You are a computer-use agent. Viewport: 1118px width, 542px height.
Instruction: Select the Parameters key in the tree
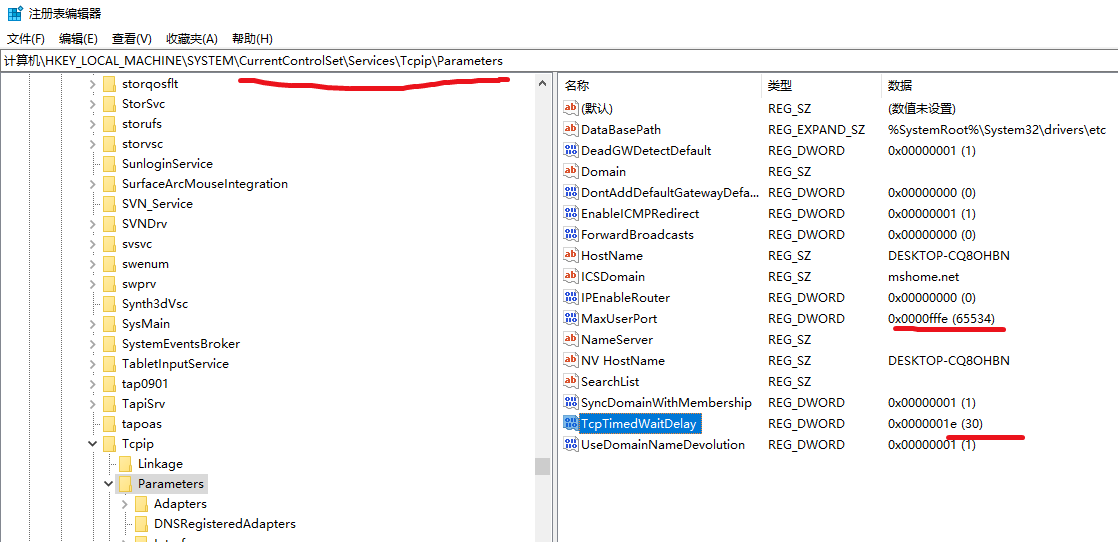[x=171, y=484]
